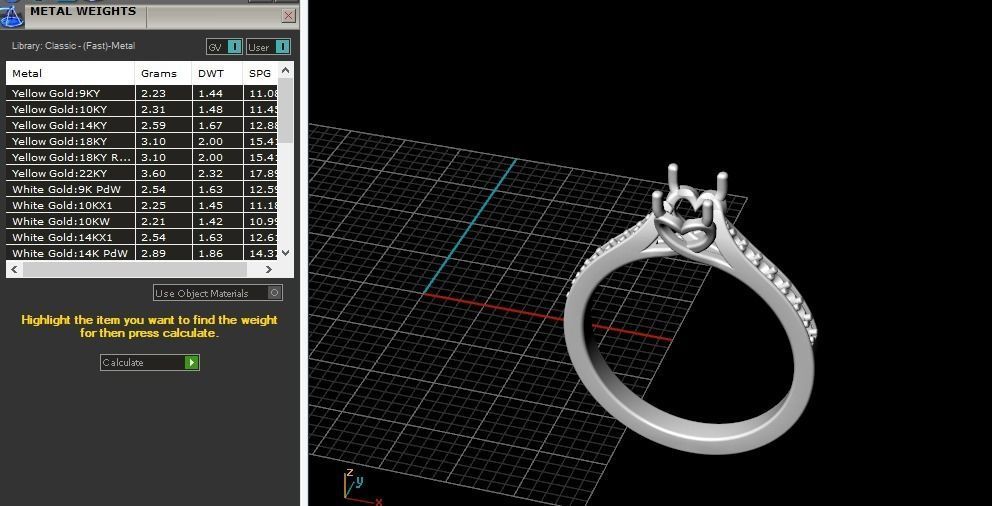
Task: Select the Yellow Gold:22KY row
Action: (x=142, y=173)
